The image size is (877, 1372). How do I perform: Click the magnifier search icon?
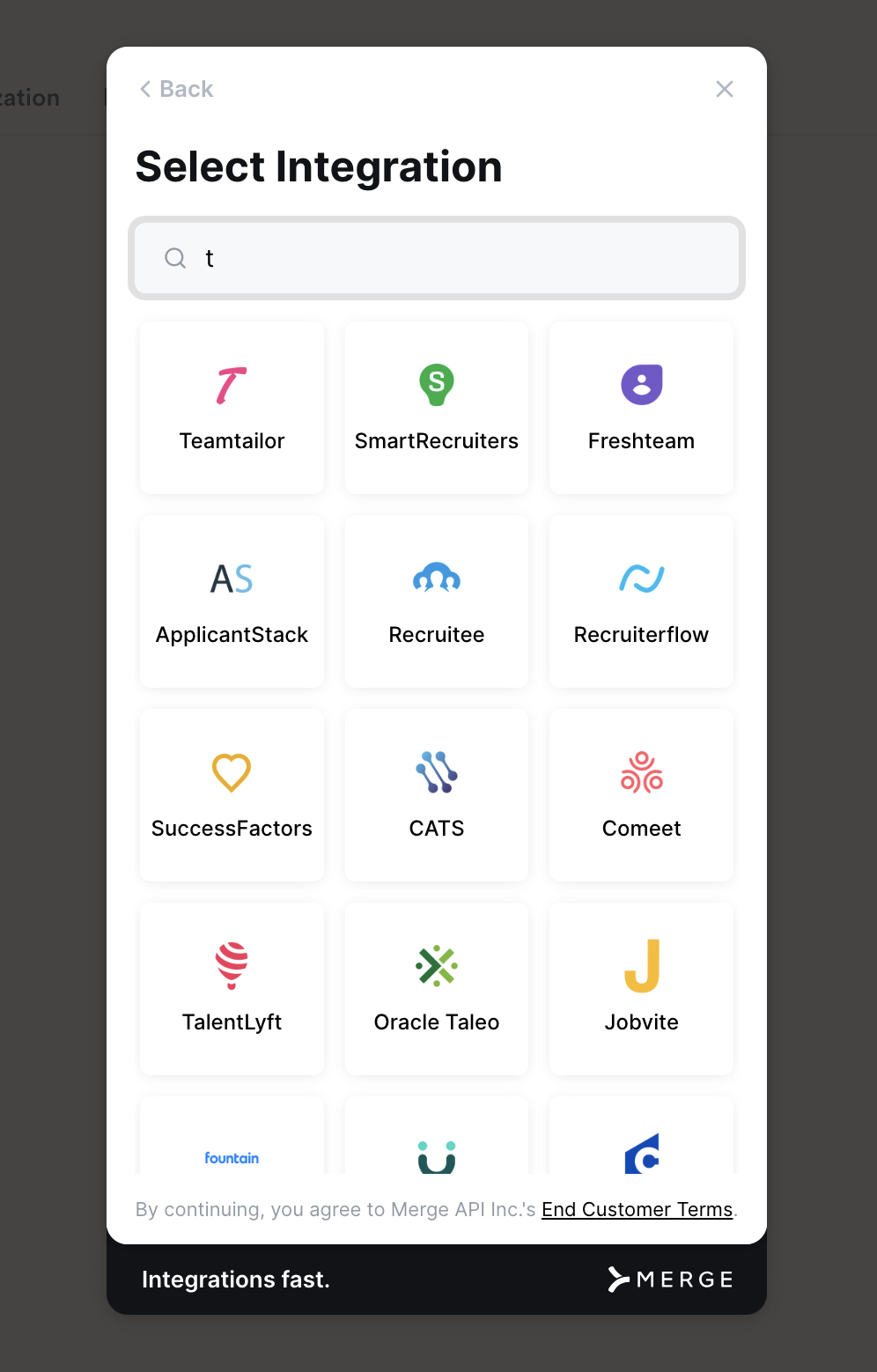pos(175,258)
